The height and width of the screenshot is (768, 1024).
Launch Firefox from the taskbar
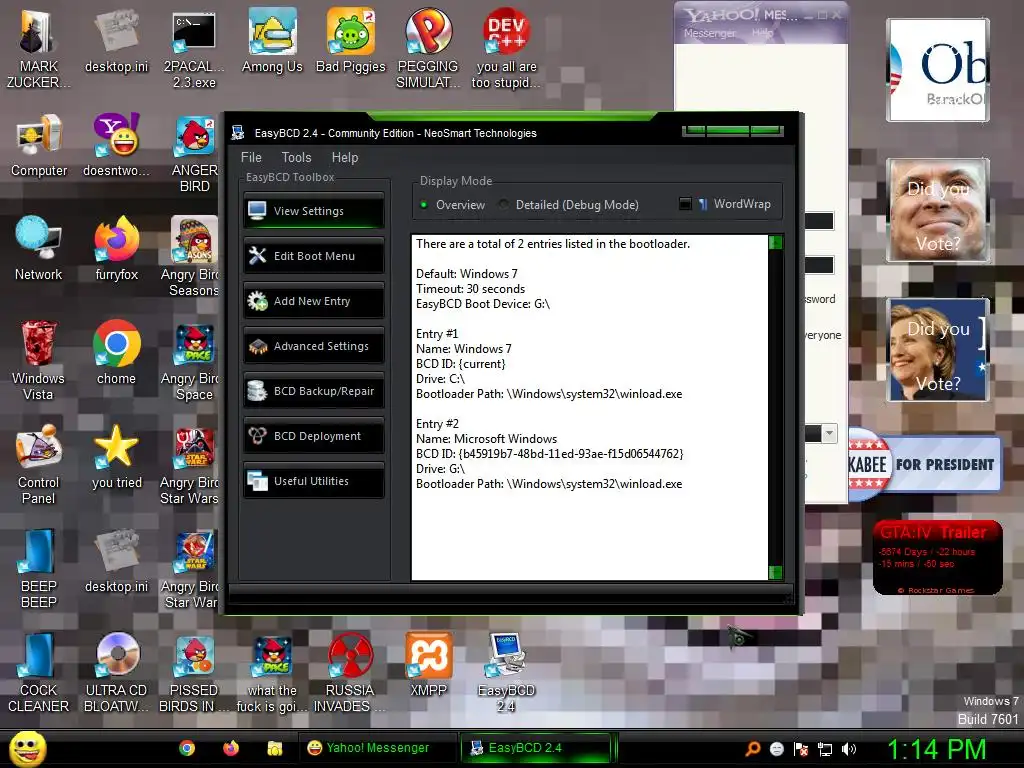(x=231, y=748)
